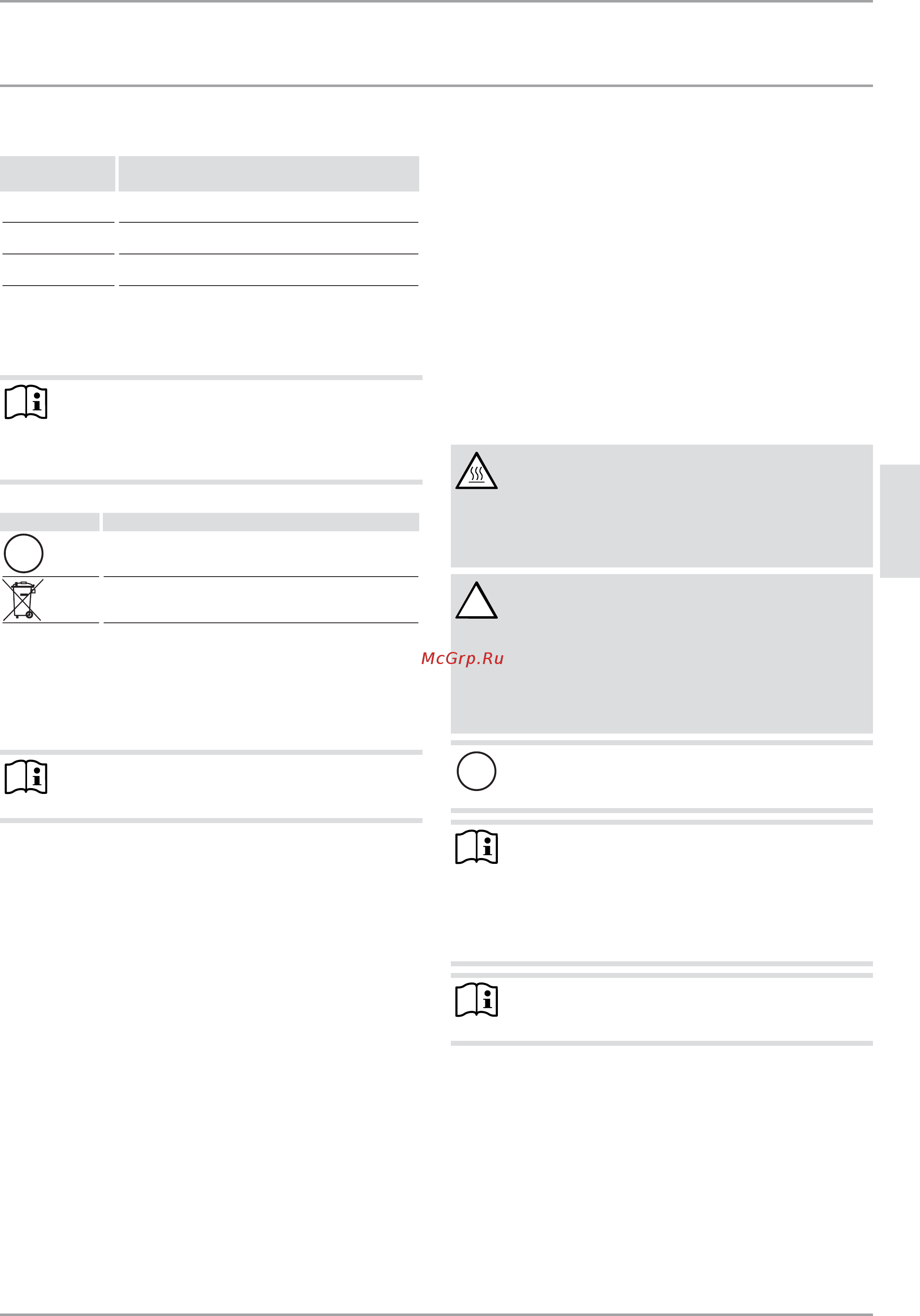
Task: Click the hot surface warning triangle icon
Action: pyautogui.click(x=476, y=470)
